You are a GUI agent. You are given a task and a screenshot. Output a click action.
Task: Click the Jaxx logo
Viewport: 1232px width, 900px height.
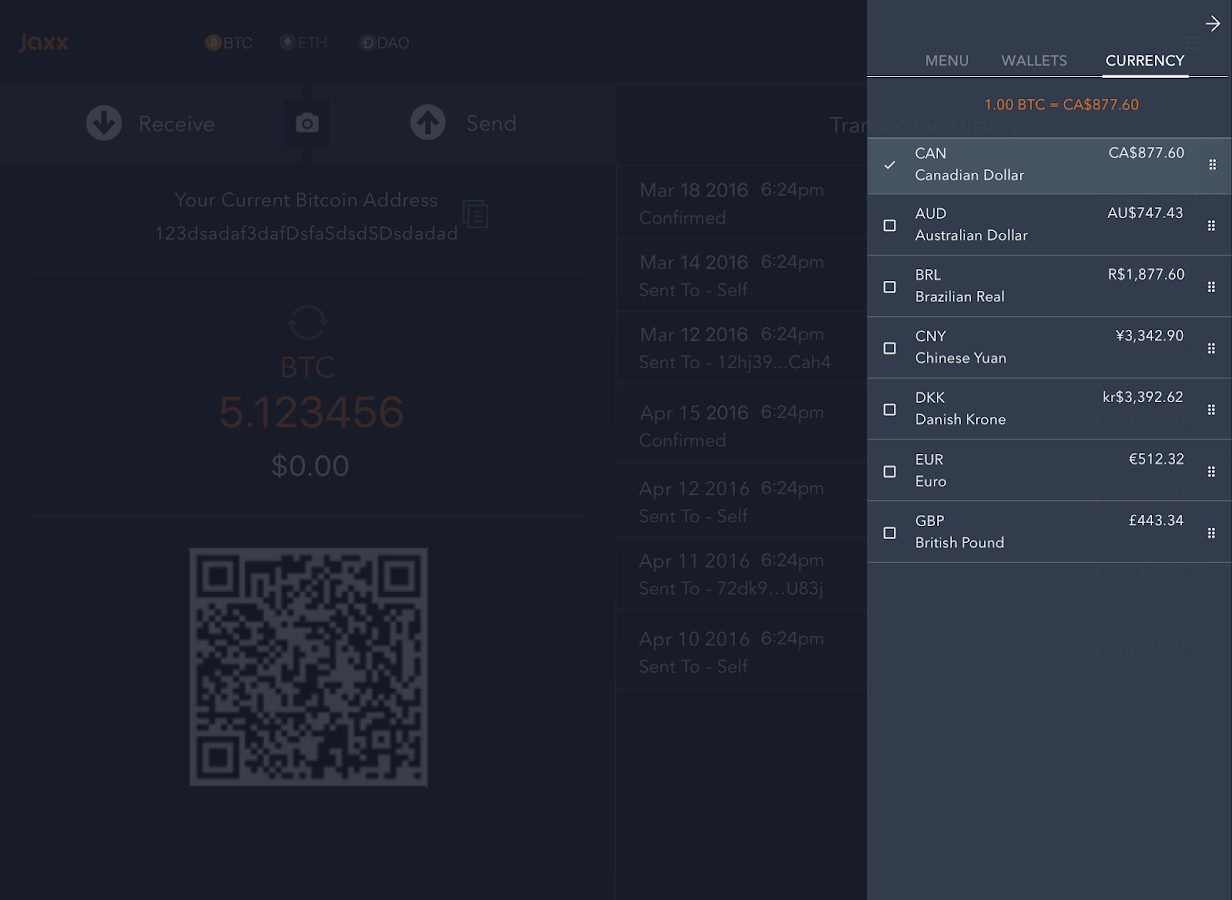[x=44, y=43]
